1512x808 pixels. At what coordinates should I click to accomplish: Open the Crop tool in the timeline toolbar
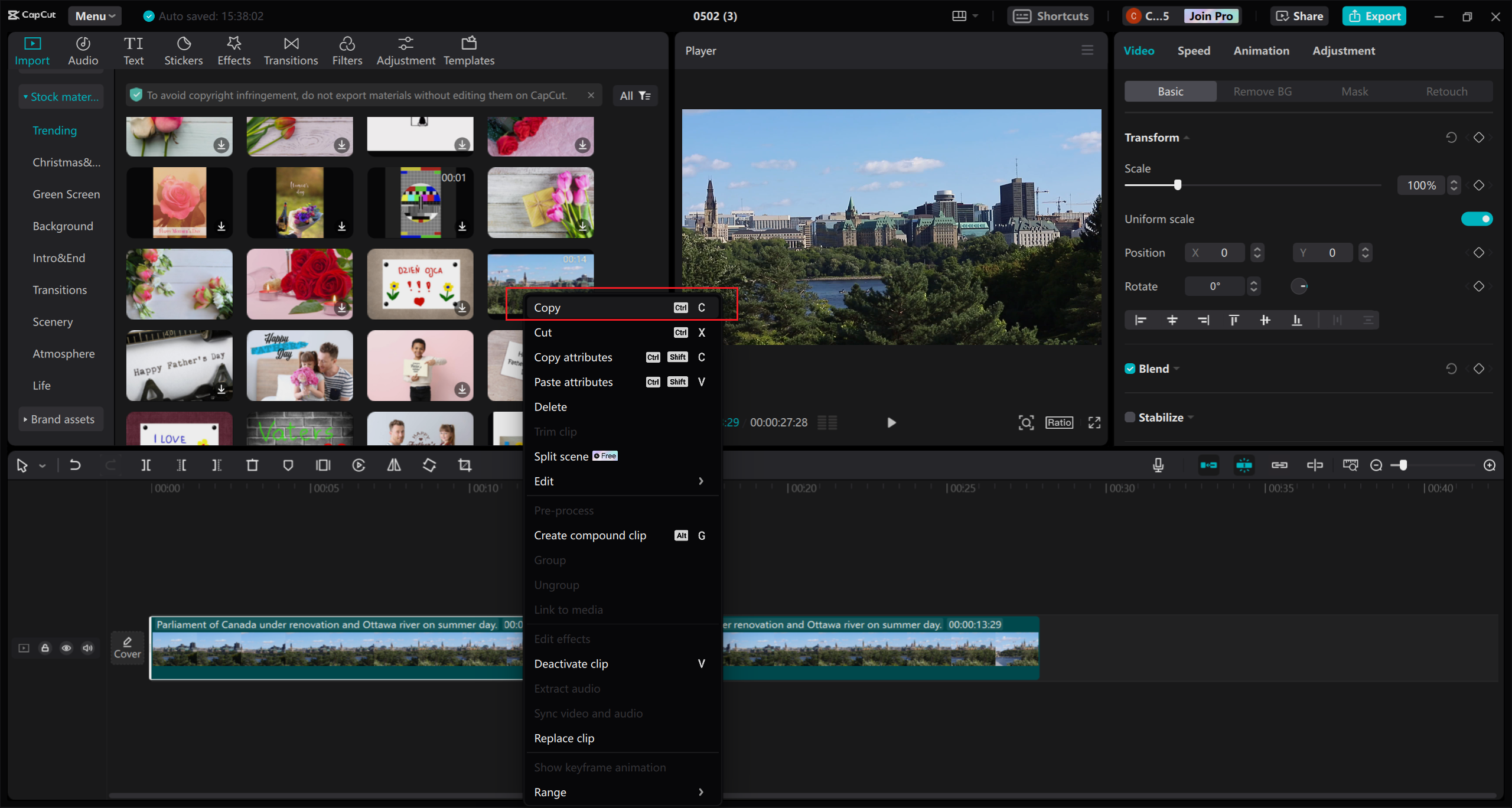[465, 465]
